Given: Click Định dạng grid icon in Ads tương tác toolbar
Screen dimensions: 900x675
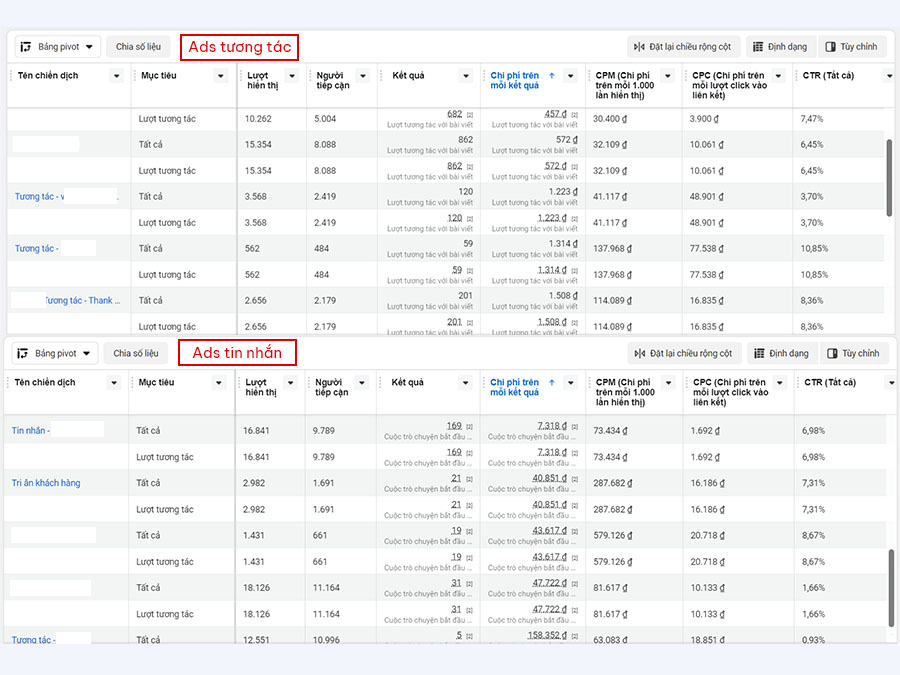Looking at the screenshot, I should pyautogui.click(x=757, y=47).
